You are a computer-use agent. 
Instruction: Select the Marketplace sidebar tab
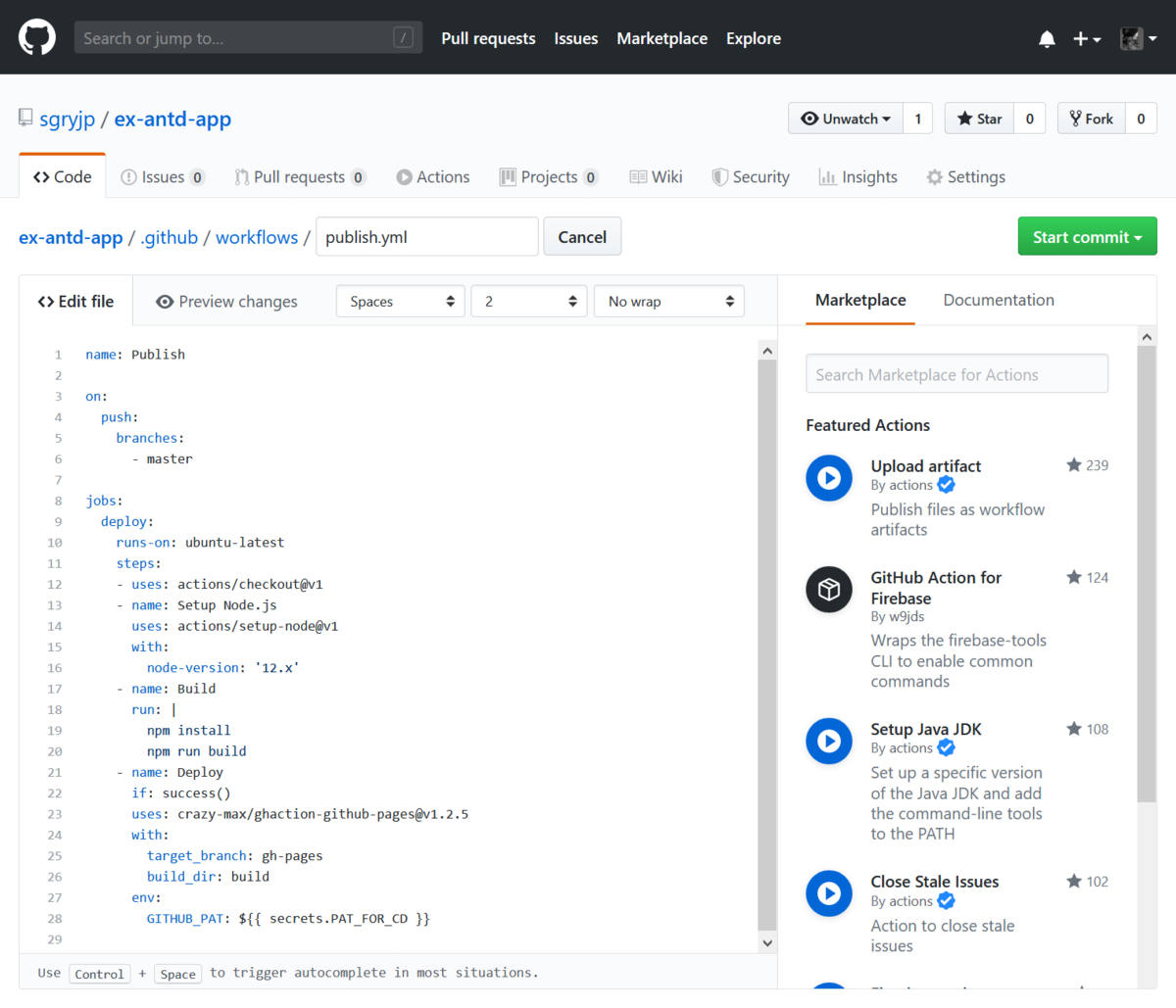pyautogui.click(x=860, y=300)
